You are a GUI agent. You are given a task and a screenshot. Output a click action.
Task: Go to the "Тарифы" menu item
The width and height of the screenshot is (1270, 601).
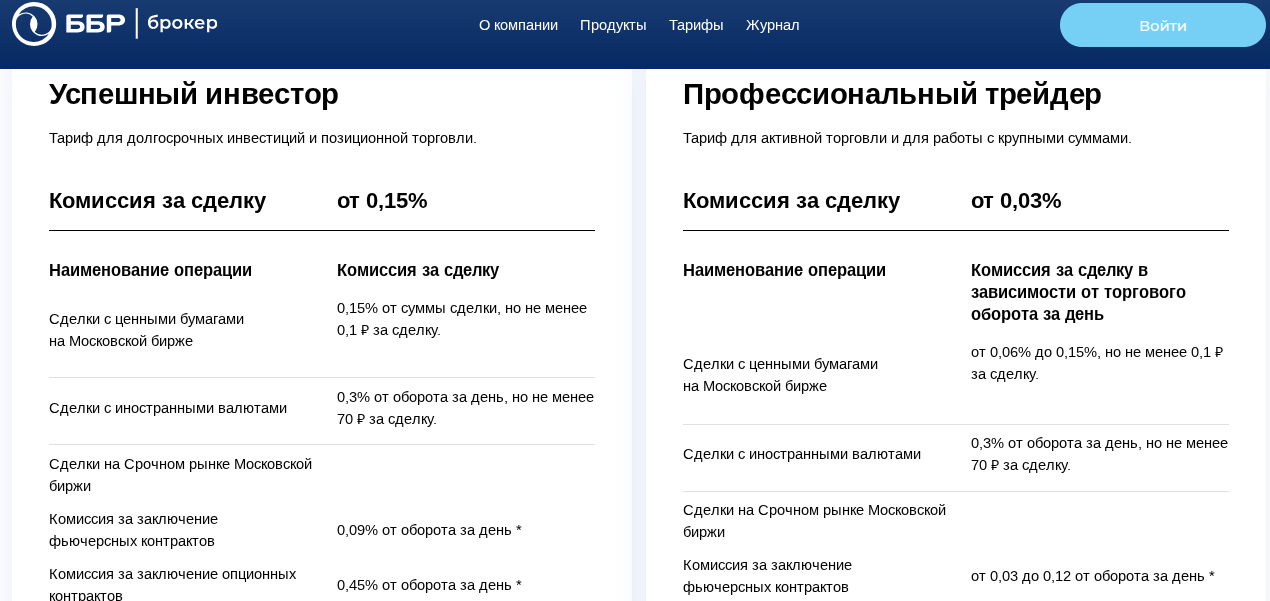pyautogui.click(x=696, y=25)
